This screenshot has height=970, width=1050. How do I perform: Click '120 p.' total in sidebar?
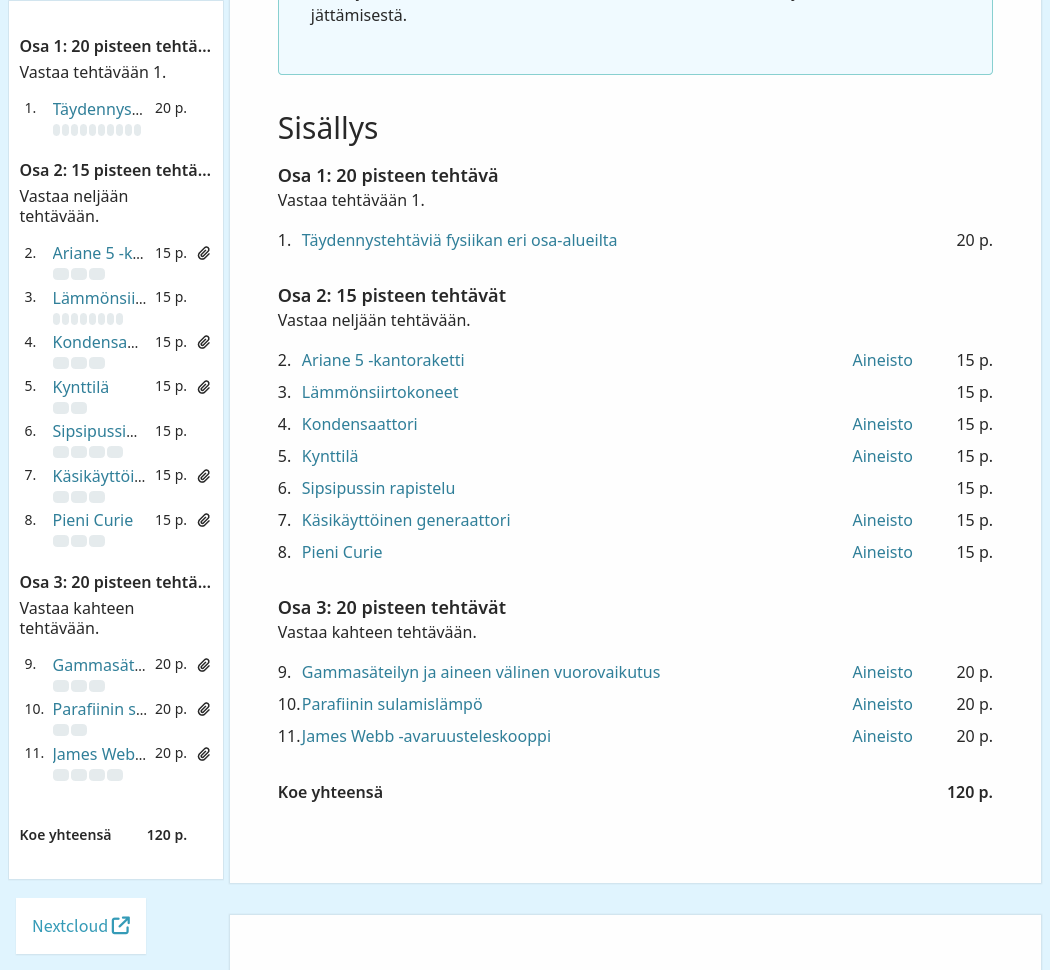pos(167,835)
